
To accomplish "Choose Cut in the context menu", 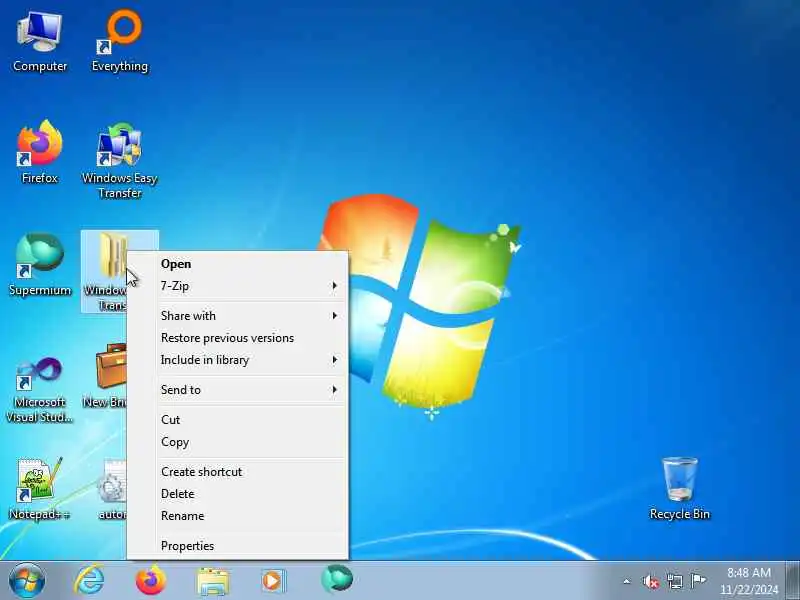I will pyautogui.click(x=238, y=420).
